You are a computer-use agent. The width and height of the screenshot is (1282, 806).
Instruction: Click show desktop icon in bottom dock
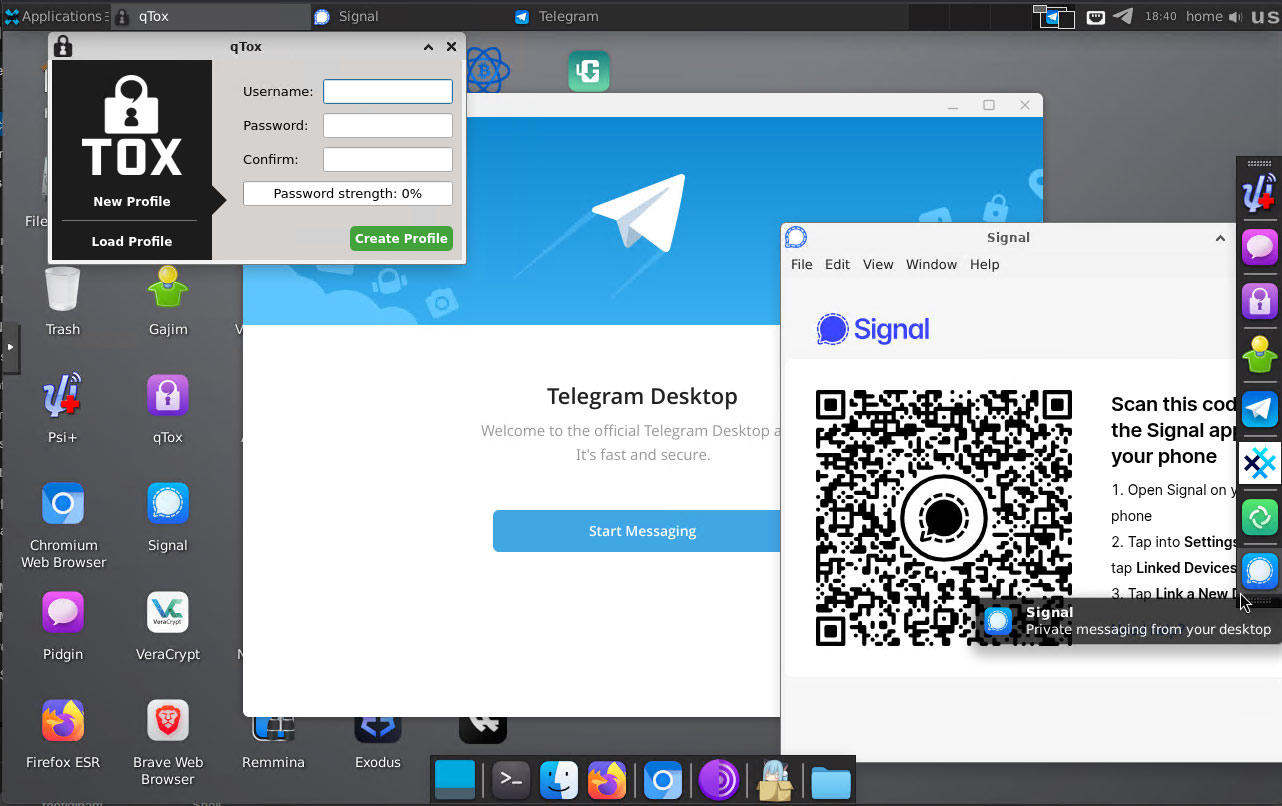point(455,780)
